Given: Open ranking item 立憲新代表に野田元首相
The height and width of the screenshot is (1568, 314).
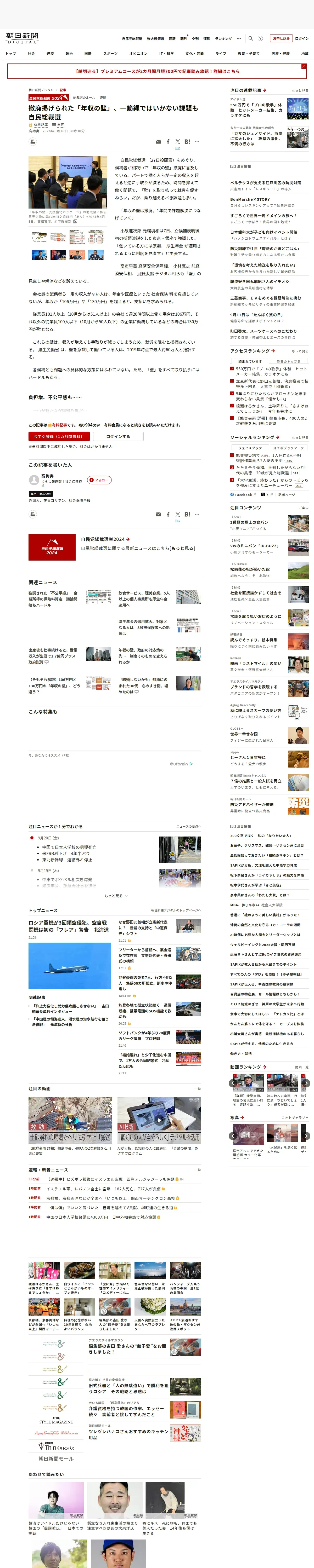Looking at the screenshot, I should point(271,383).
